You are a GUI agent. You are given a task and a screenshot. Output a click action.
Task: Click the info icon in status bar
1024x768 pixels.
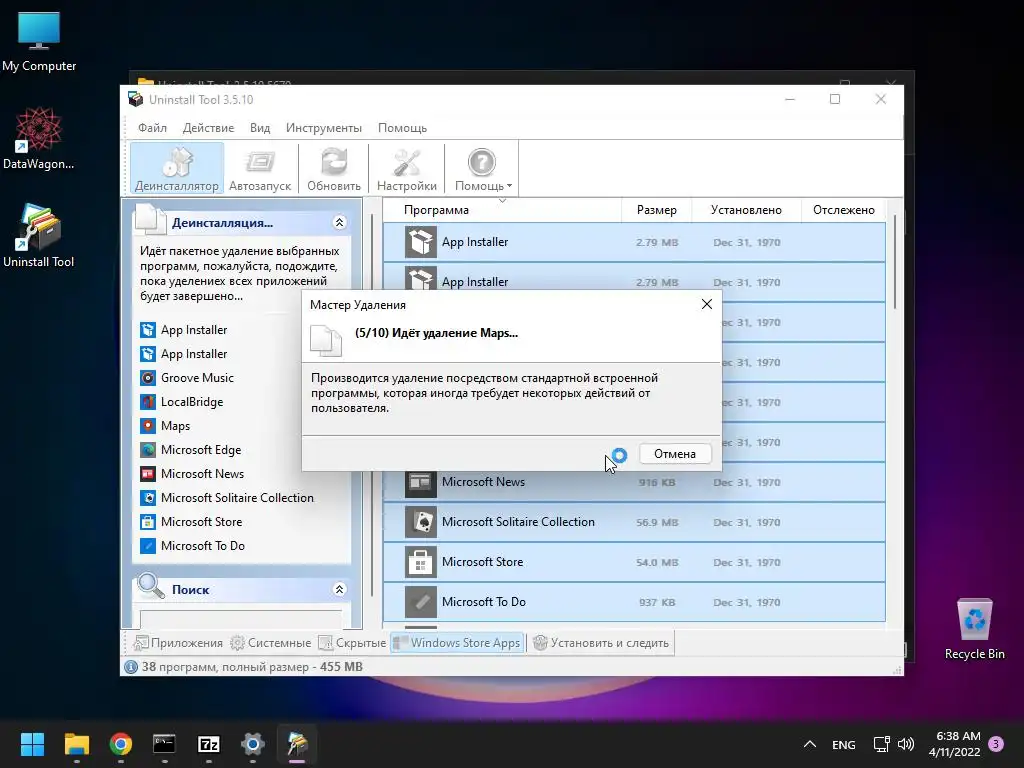(x=131, y=667)
